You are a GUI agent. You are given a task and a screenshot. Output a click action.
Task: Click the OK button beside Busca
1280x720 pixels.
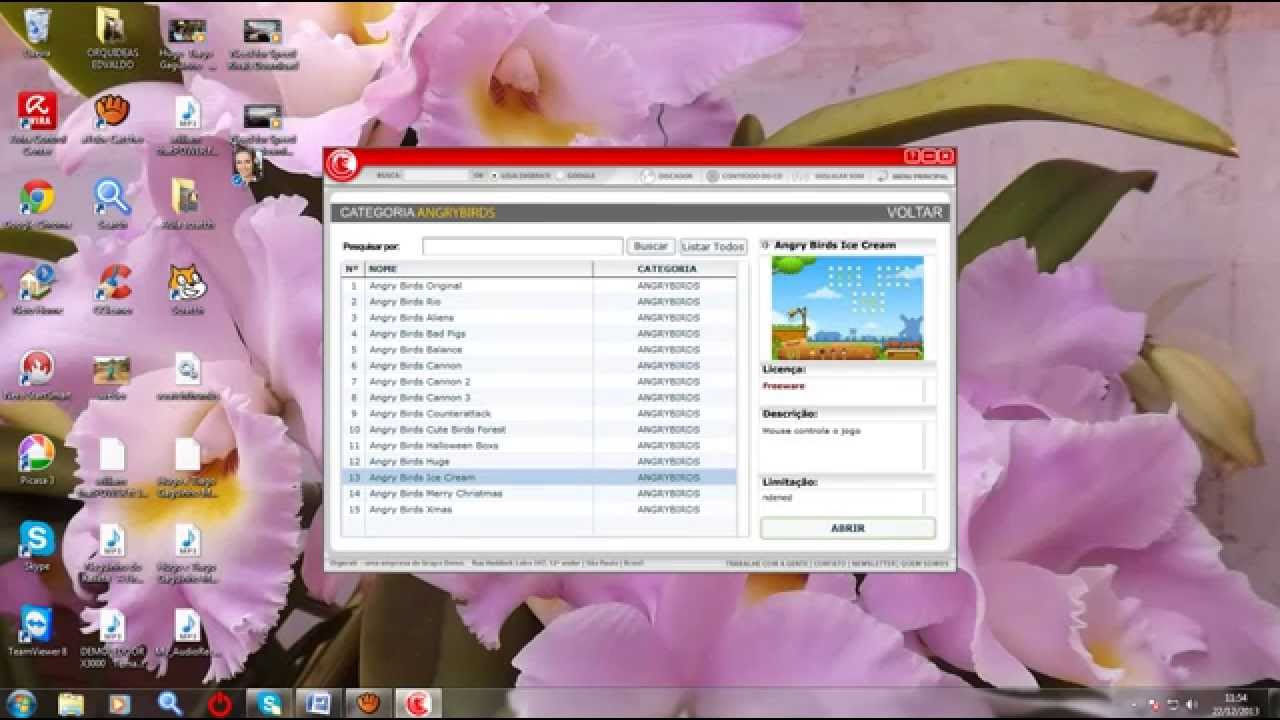[478, 175]
